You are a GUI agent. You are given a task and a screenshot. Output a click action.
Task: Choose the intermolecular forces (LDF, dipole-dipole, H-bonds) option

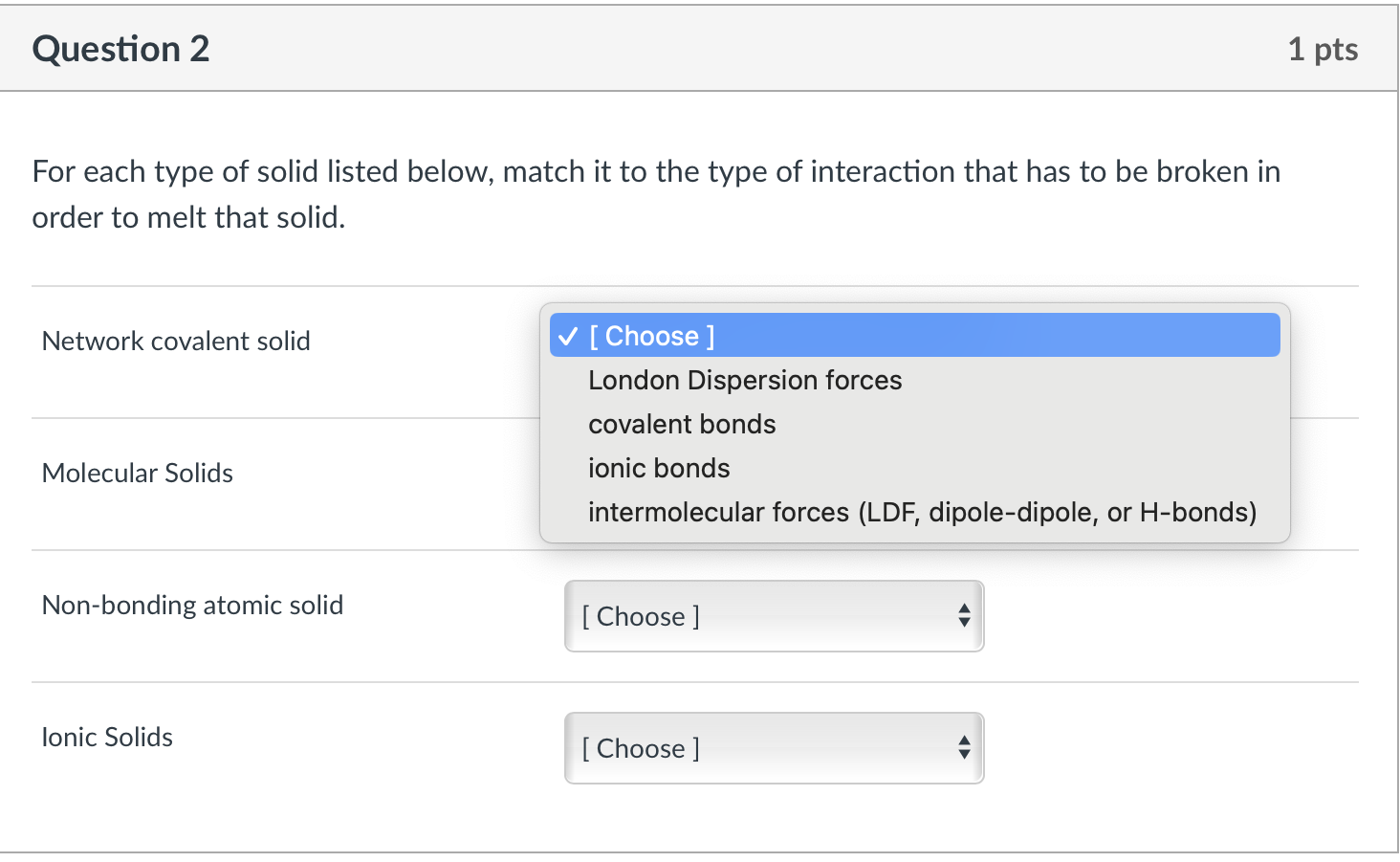pyautogui.click(x=922, y=513)
